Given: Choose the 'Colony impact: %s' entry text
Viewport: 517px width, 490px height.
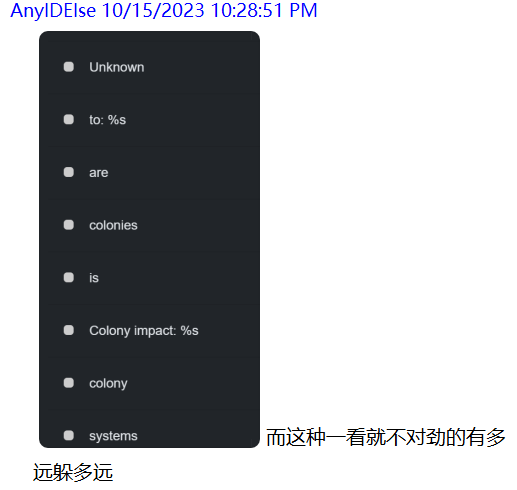Looking at the screenshot, I should [x=144, y=331].
